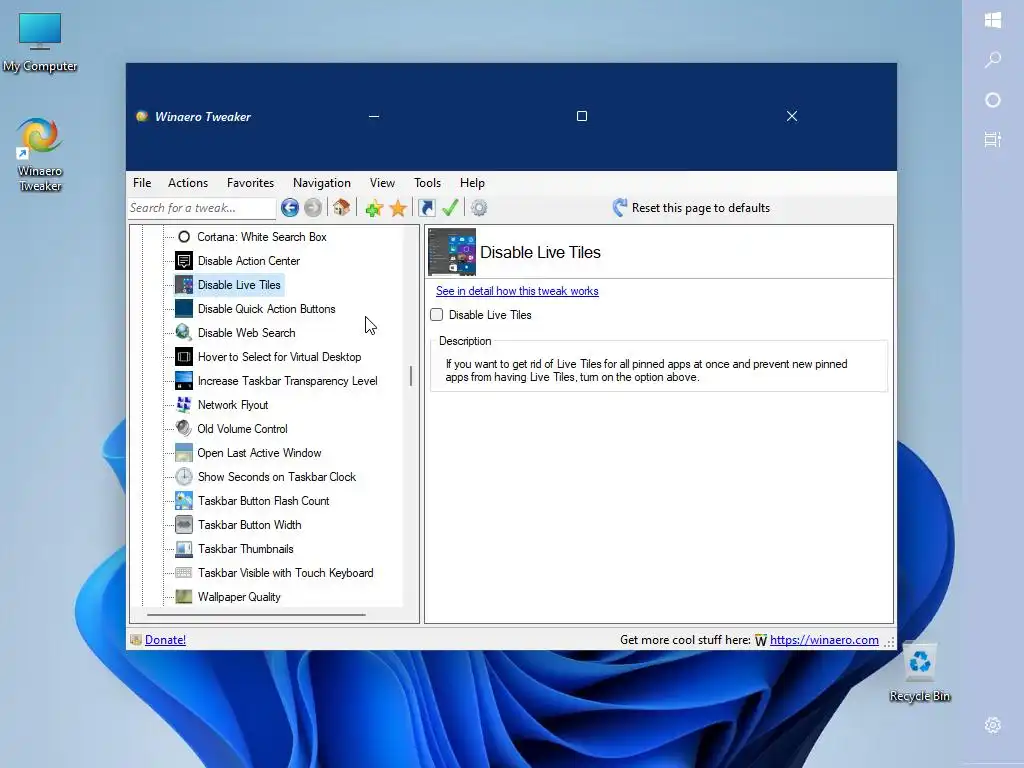The width and height of the screenshot is (1024, 768).
Task: Click the Open Last Active Window icon
Action: (x=184, y=453)
